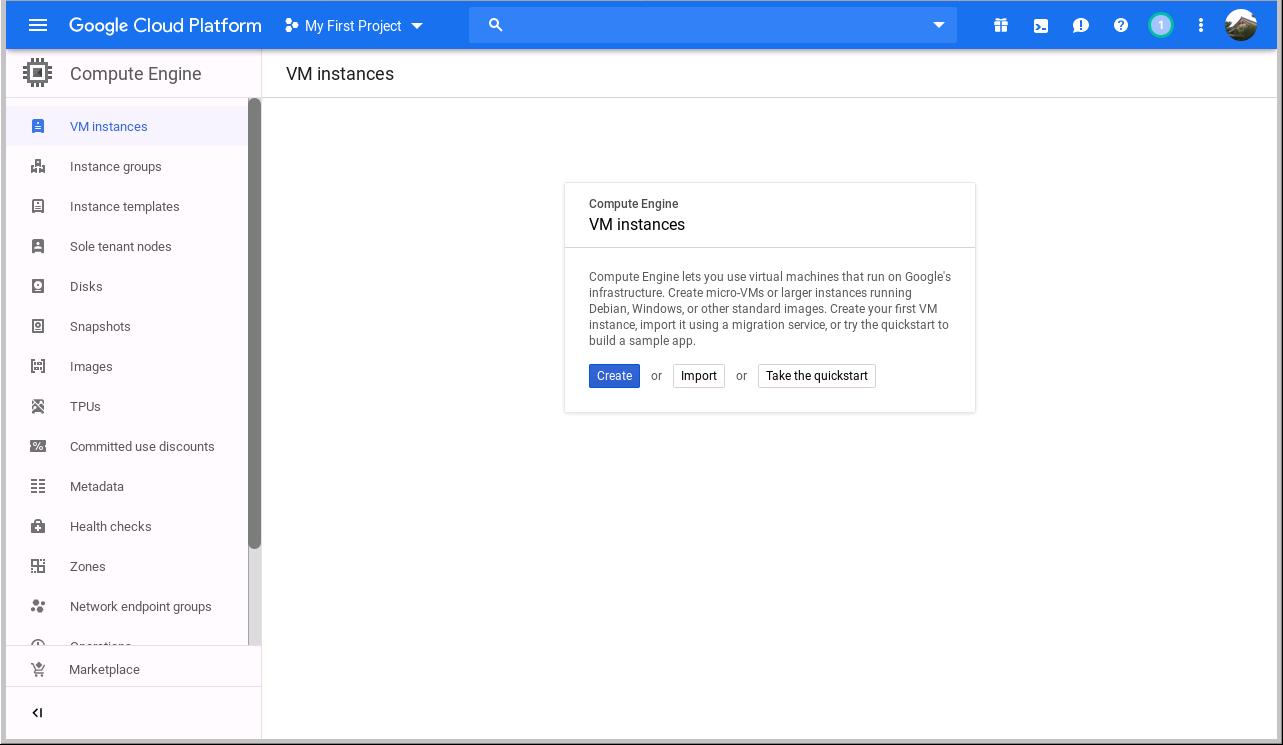Open TPUs page
The image size is (1283, 745).
[x=127, y=406]
